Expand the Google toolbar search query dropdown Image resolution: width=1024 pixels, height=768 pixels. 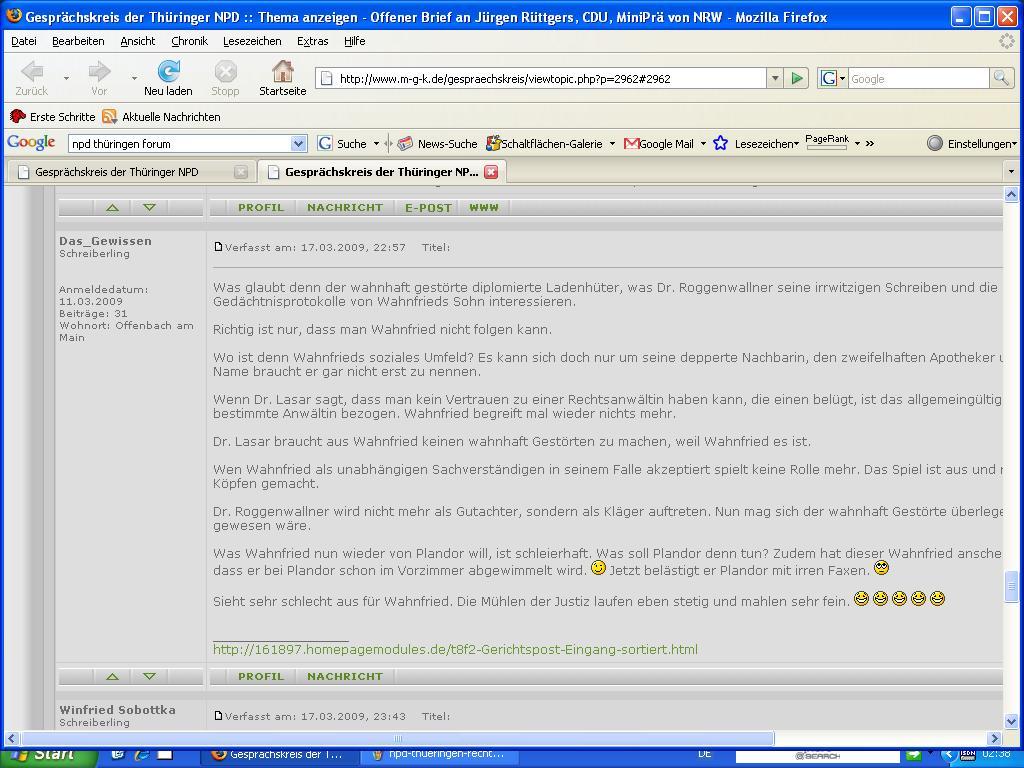(297, 144)
